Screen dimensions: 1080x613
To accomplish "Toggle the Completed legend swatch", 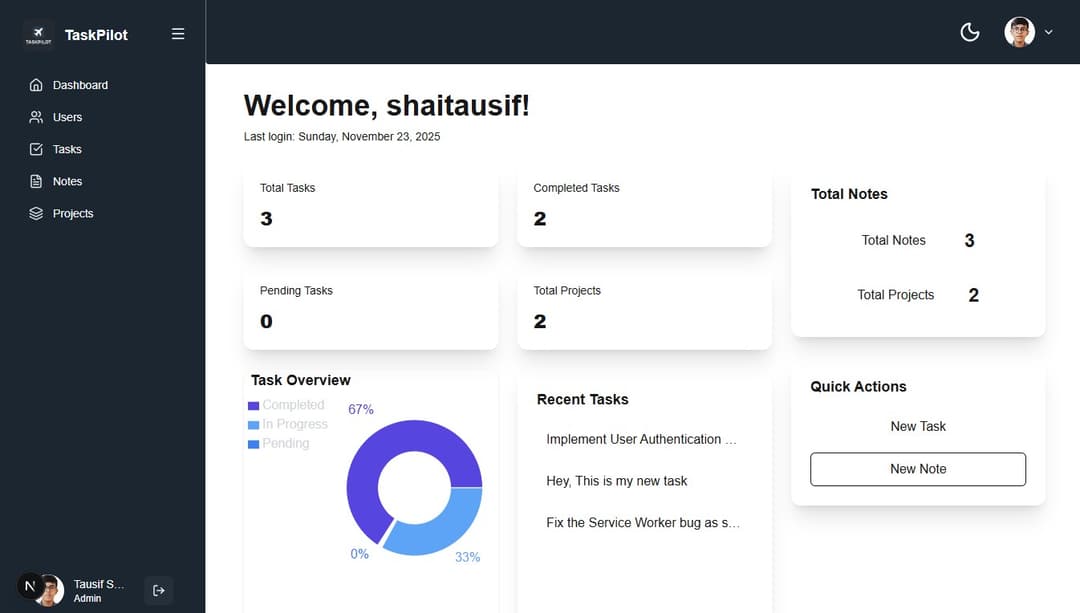I will 253,406.
